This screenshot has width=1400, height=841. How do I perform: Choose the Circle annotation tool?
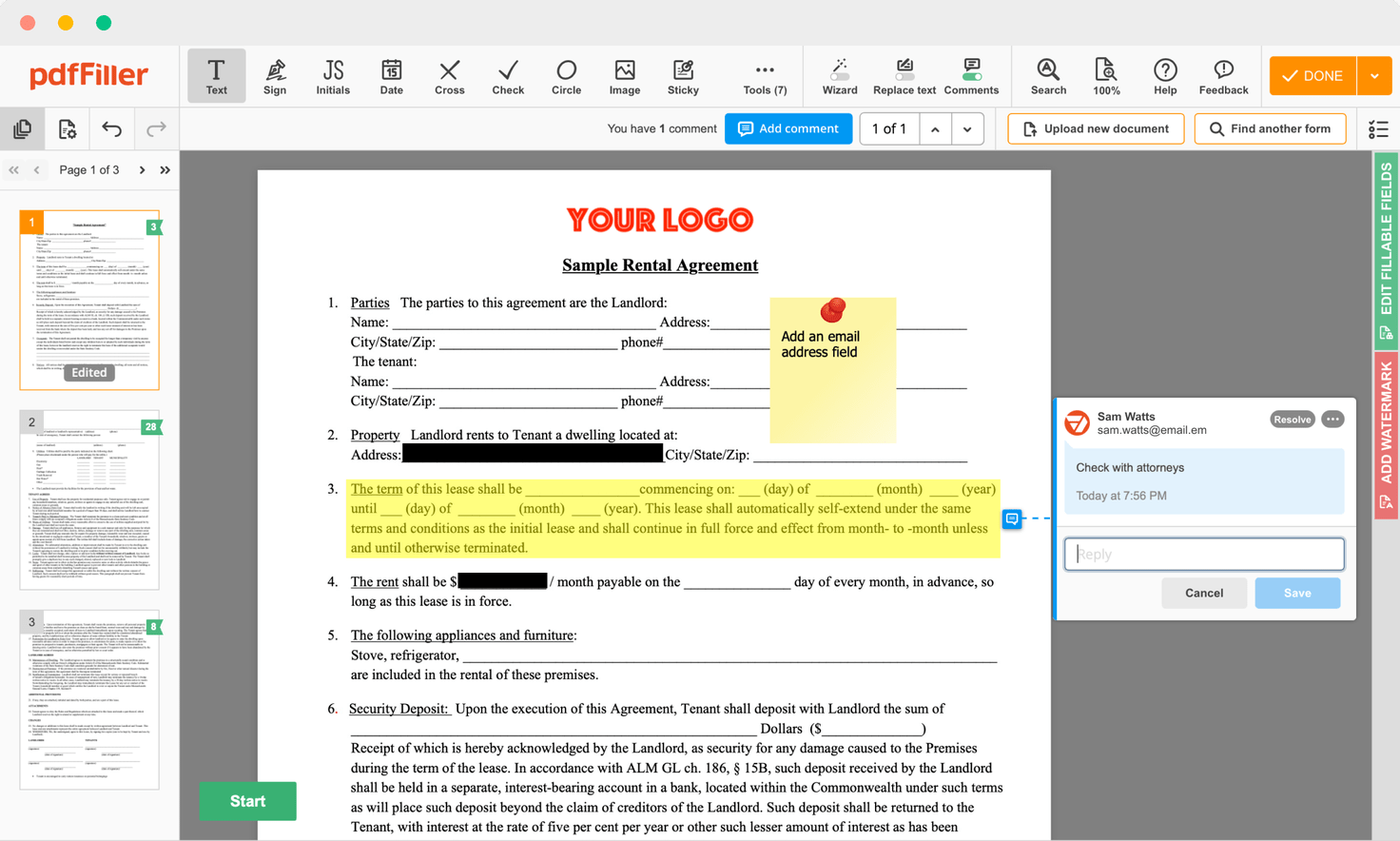tap(566, 76)
